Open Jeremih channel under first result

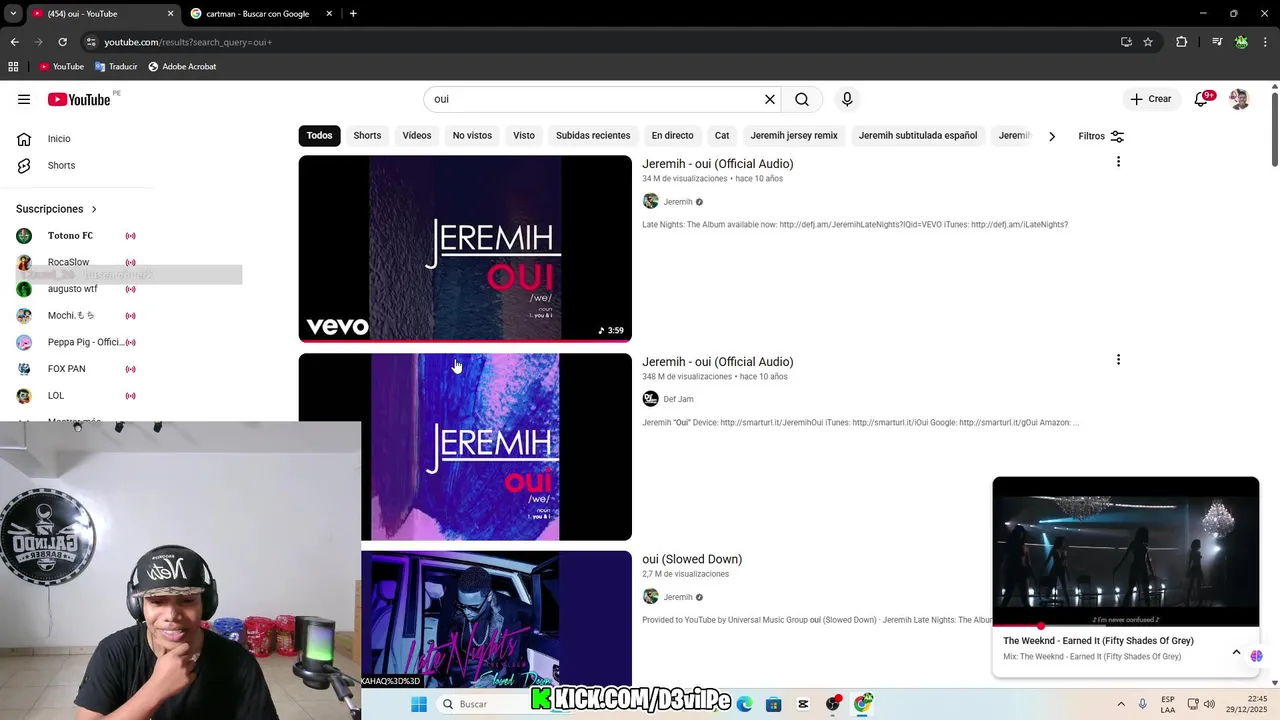point(678,202)
